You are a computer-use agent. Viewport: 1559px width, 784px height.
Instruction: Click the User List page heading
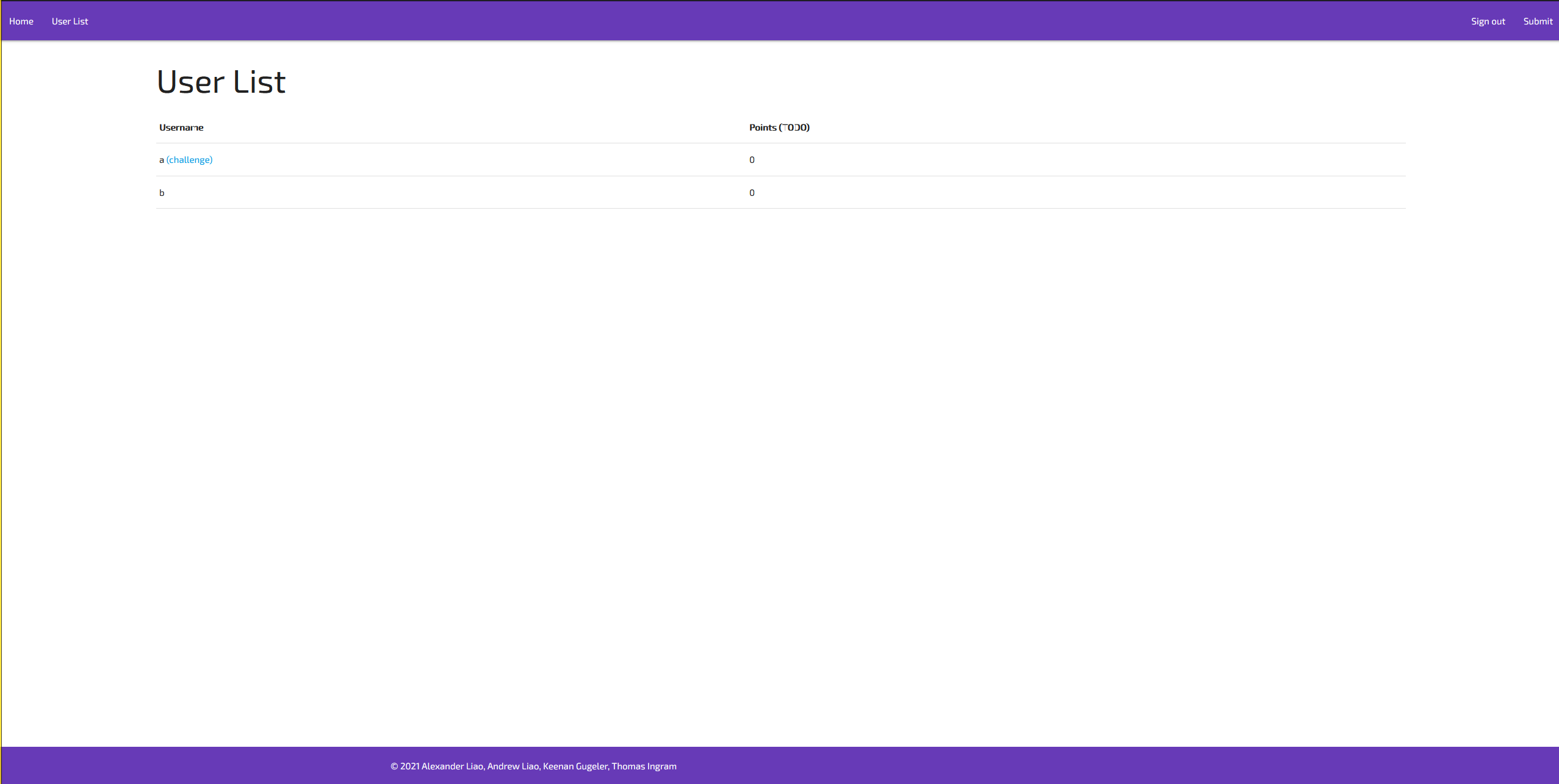[221, 82]
